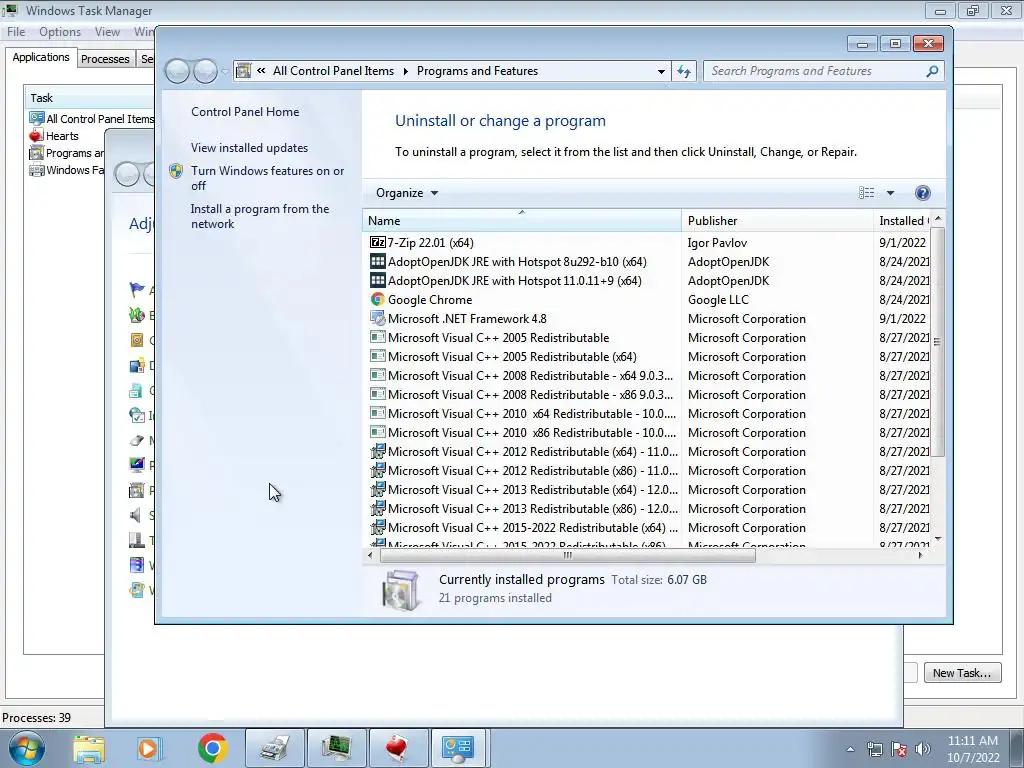Sort list by Publisher column header
This screenshot has width=1024, height=768.
777,221
